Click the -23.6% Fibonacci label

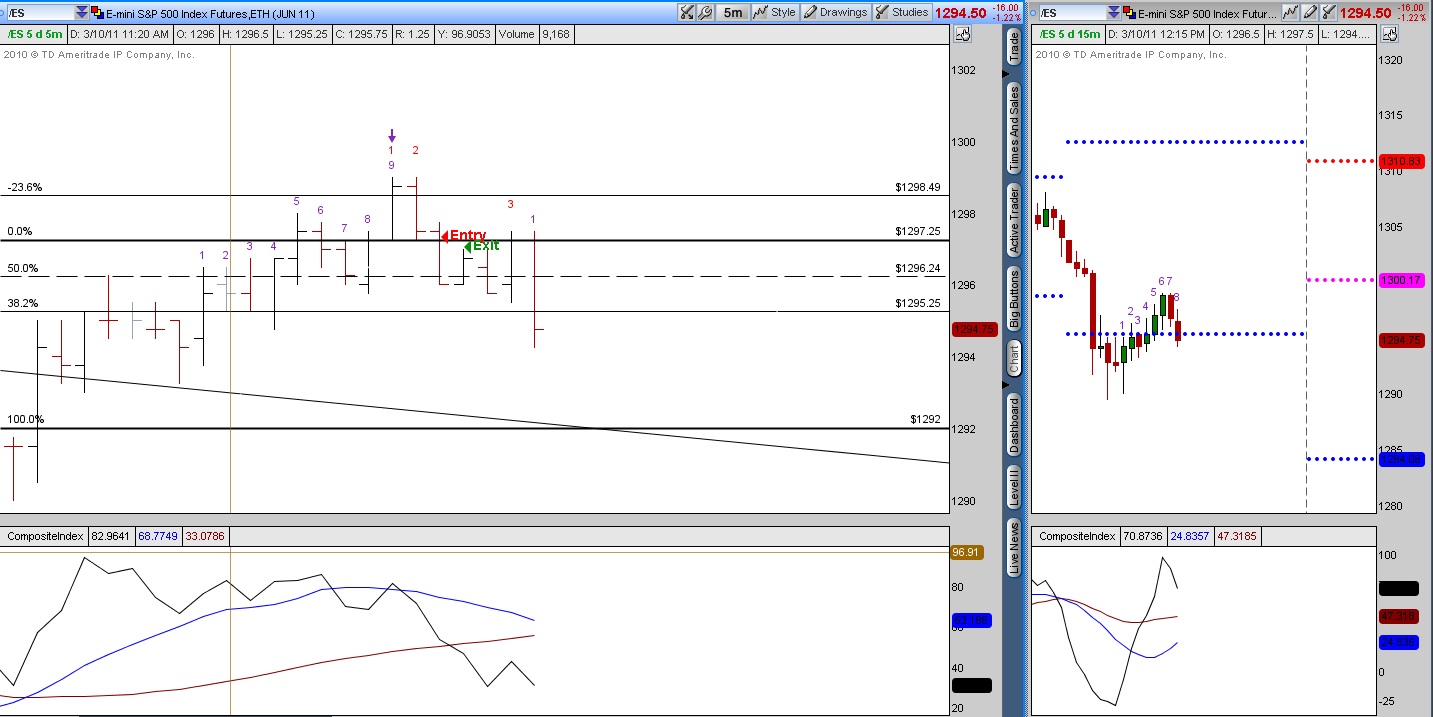tap(24, 187)
